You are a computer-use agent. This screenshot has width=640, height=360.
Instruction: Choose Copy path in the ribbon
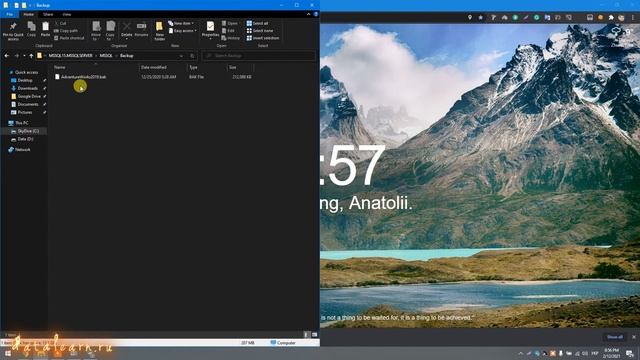pos(66,31)
